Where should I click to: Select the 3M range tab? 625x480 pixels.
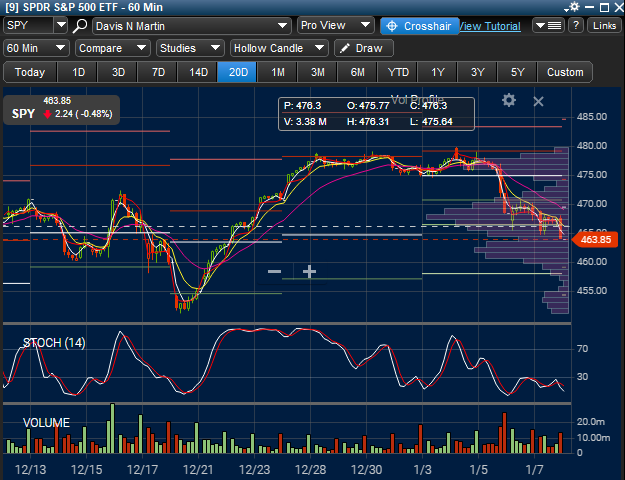[x=318, y=72]
